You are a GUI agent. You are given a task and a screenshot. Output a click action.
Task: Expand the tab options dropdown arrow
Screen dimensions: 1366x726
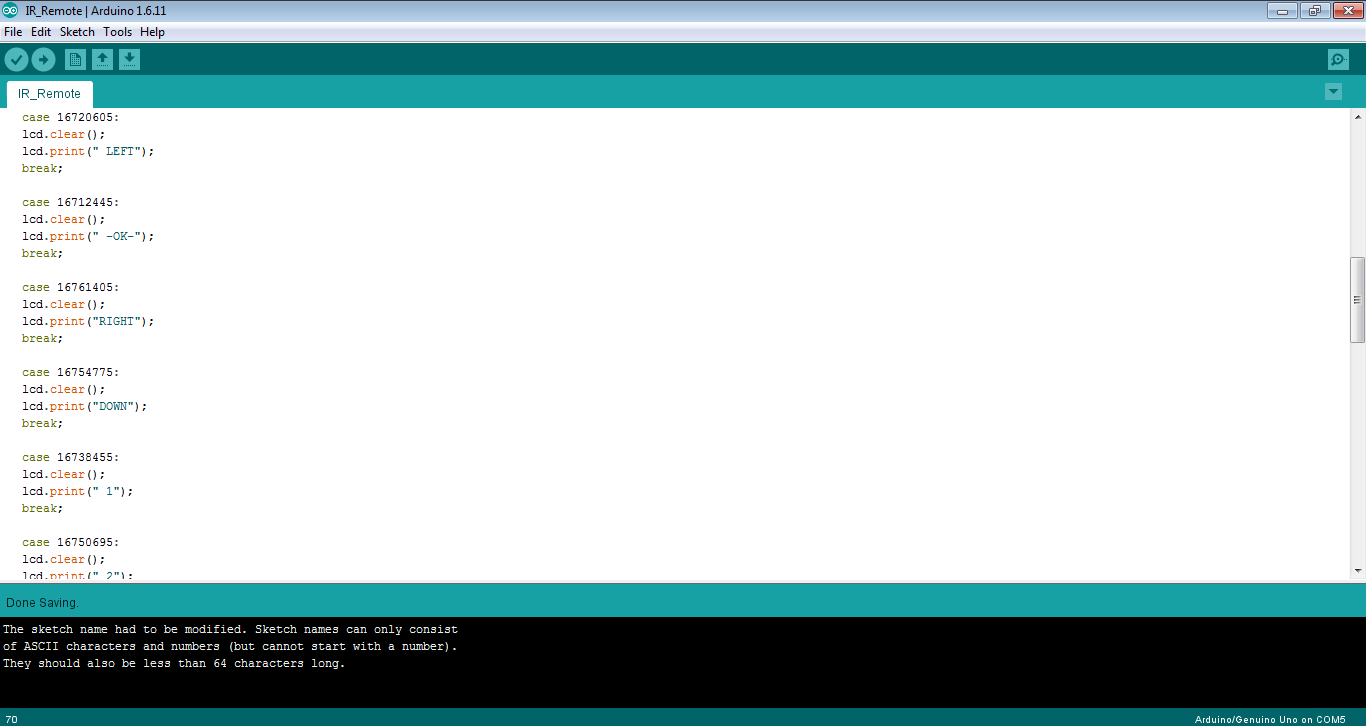pyautogui.click(x=1333, y=92)
